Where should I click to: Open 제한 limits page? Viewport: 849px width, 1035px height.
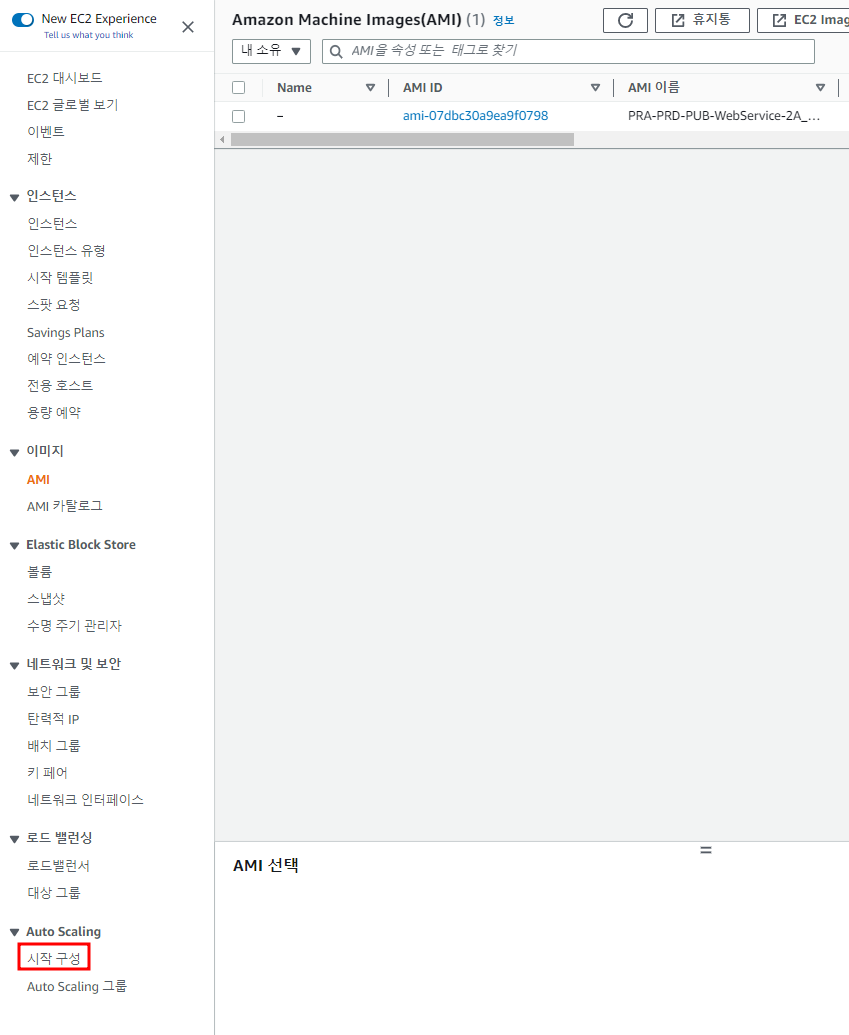tap(40, 158)
